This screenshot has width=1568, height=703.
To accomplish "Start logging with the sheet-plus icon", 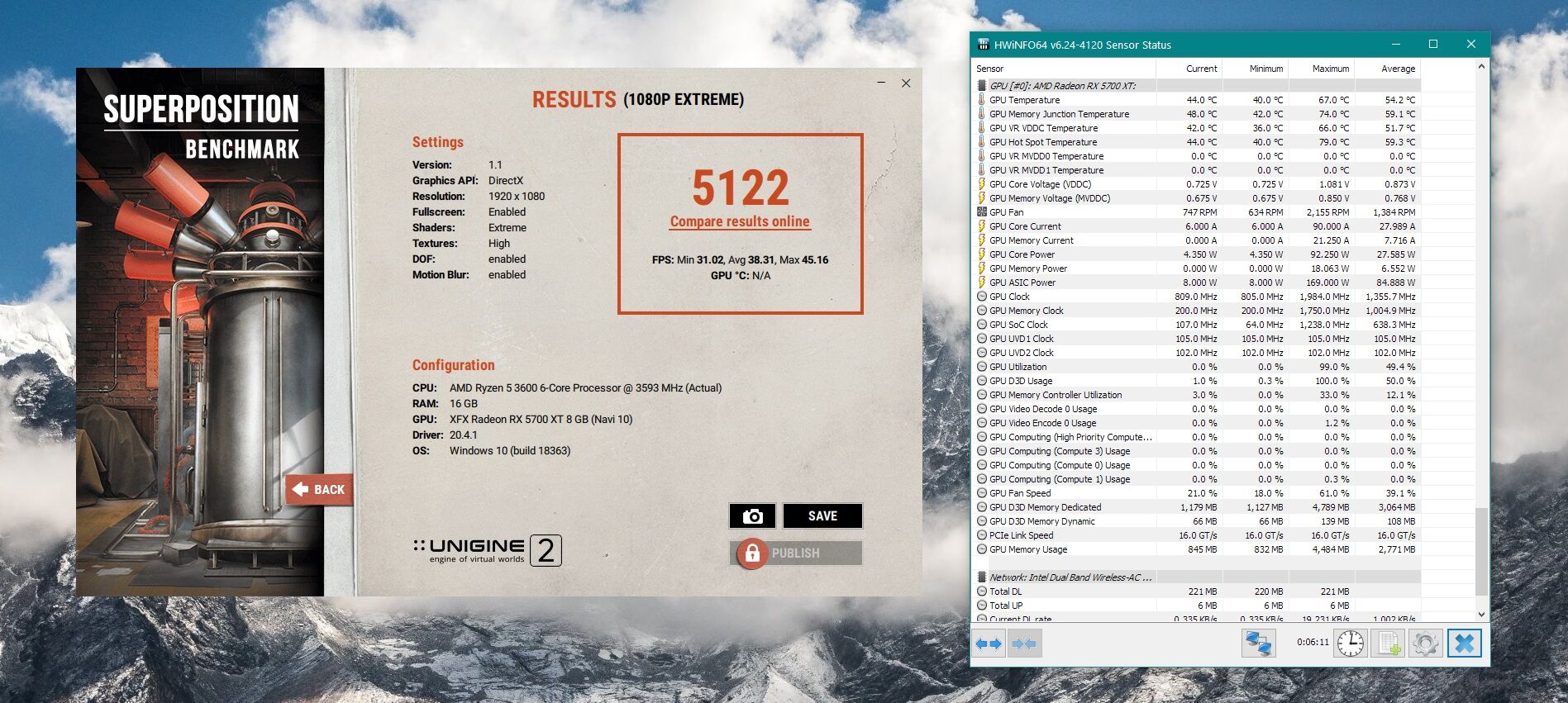I will point(1388,644).
